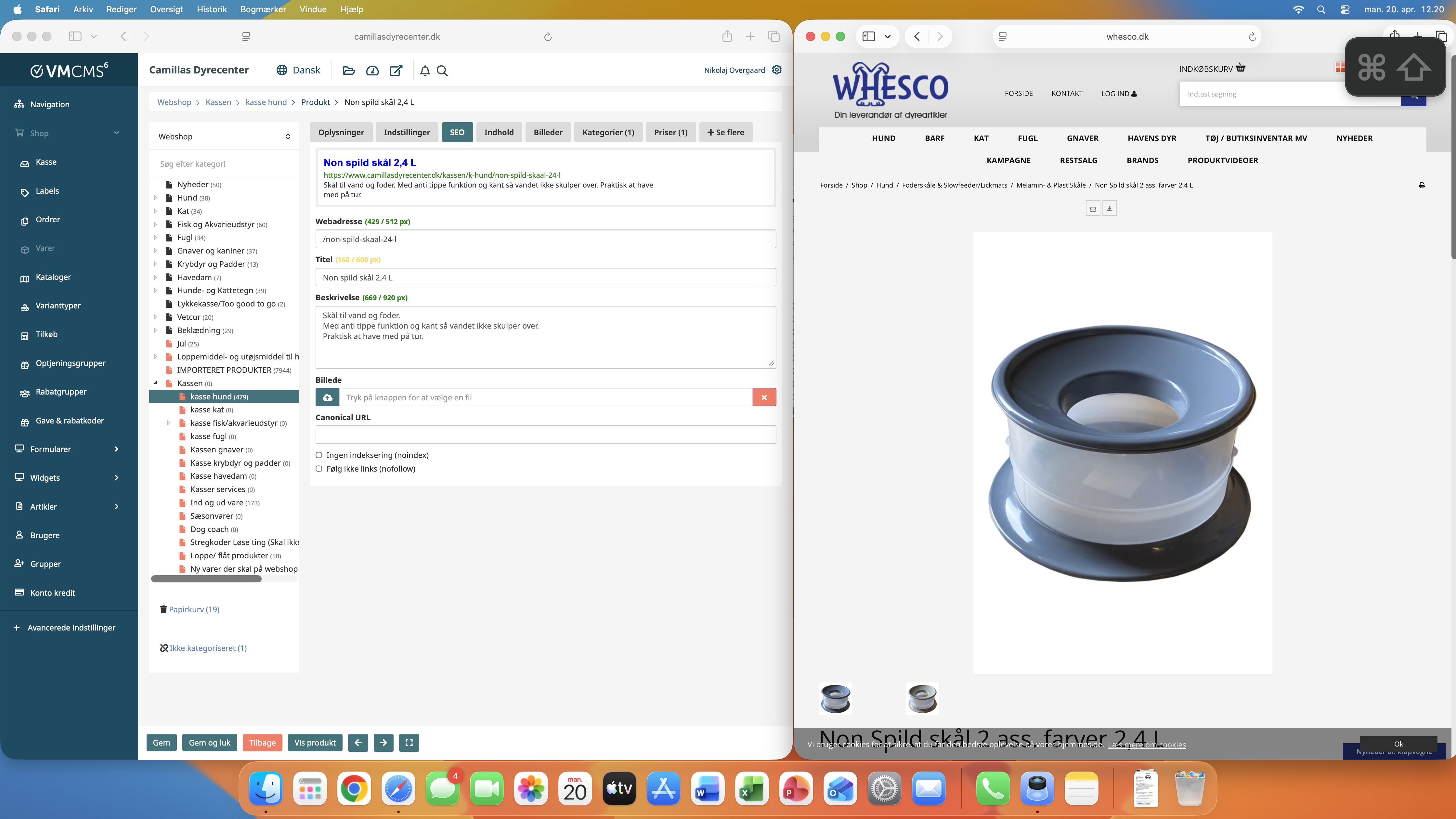Collapse the Kassen category tree node
Viewport: 1456px width, 819px height.
click(155, 383)
